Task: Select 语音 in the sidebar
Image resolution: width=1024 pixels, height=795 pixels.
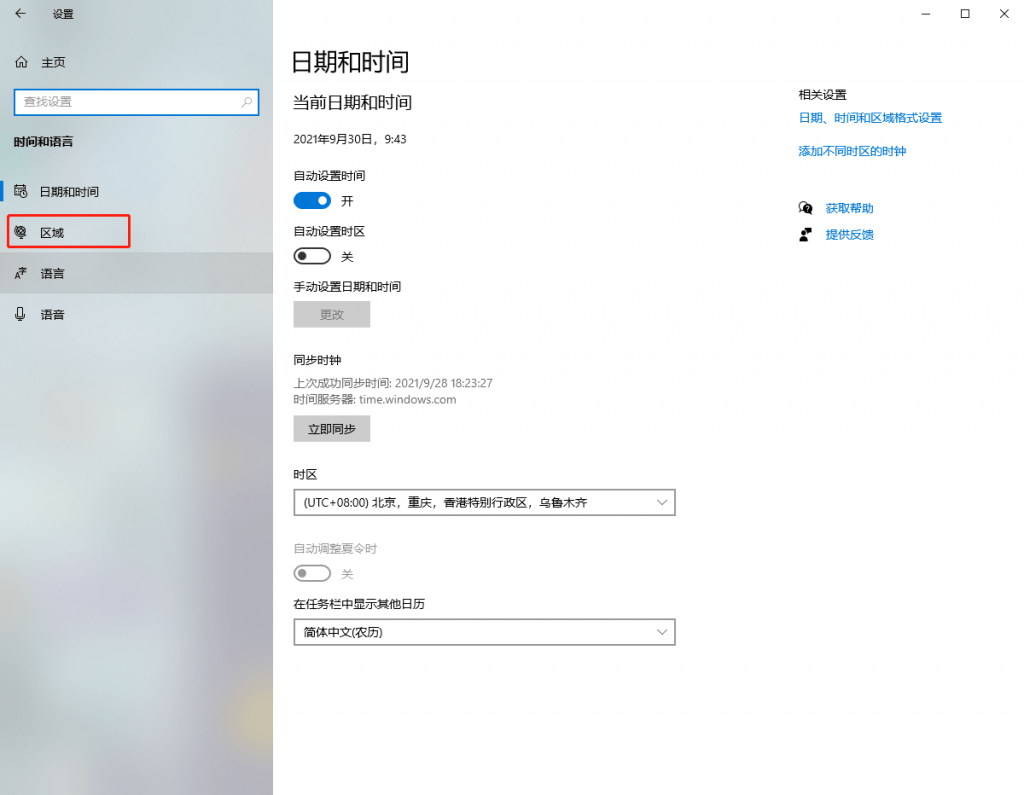Action: [x=52, y=314]
